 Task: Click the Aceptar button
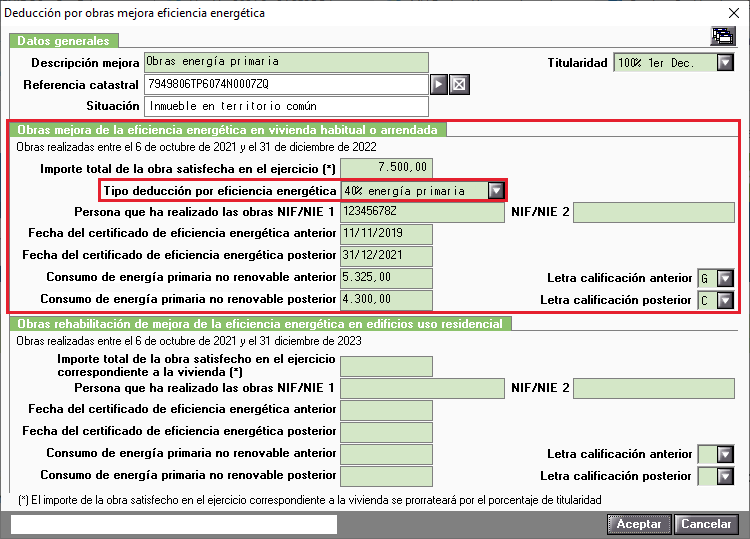639,524
